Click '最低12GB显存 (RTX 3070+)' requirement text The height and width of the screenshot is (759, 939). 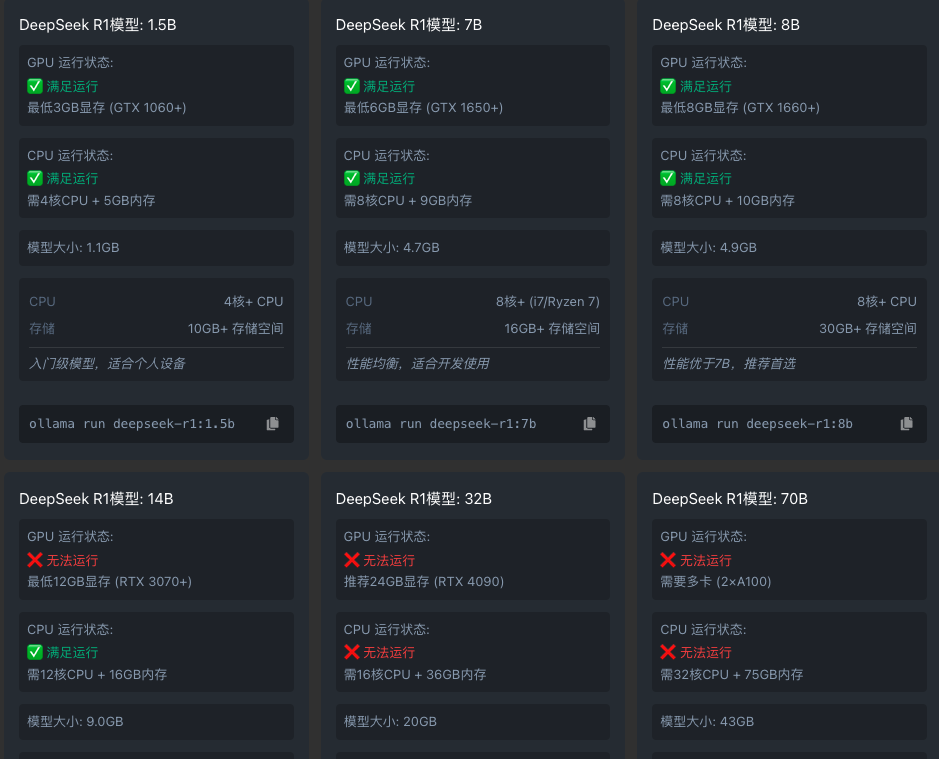[110, 582]
